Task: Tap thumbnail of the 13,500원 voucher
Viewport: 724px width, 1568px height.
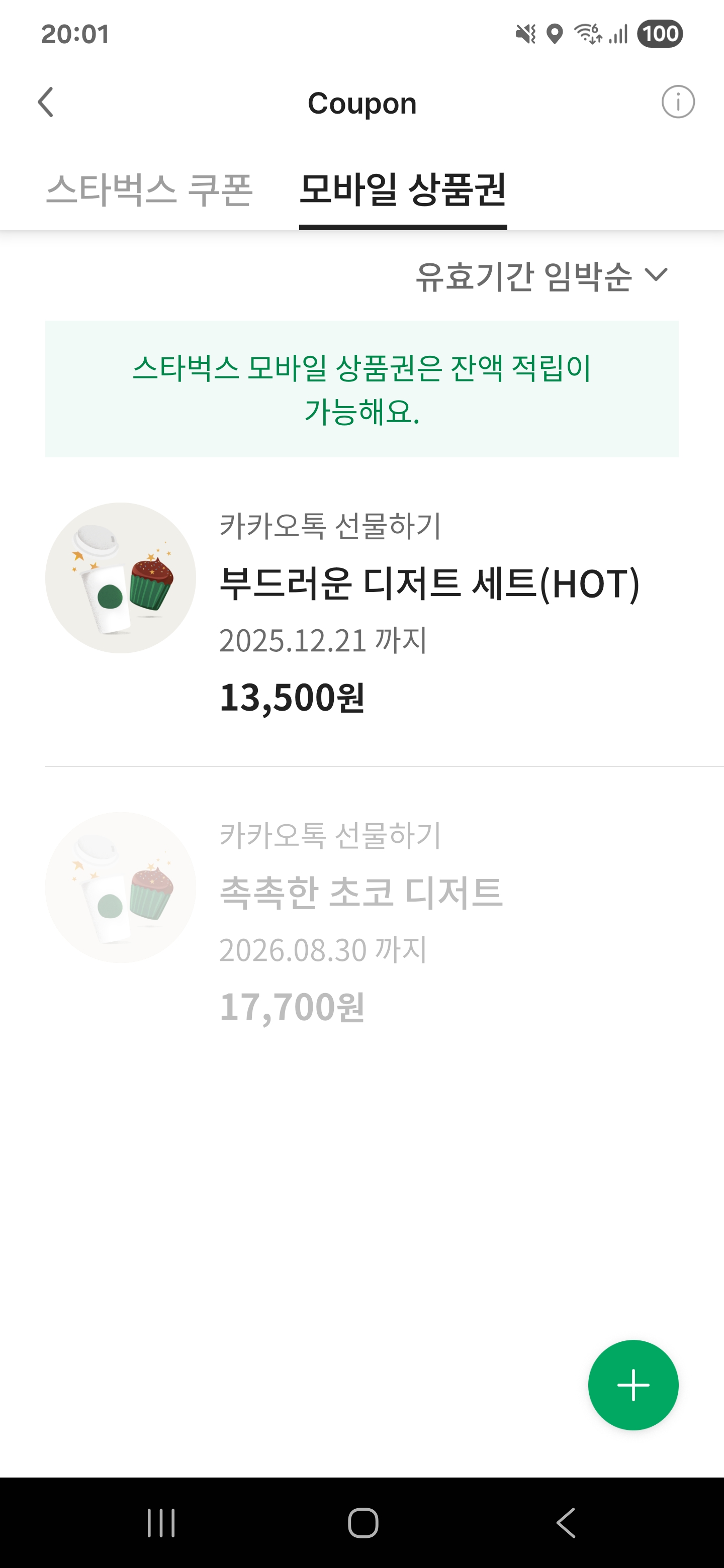Action: point(121,577)
